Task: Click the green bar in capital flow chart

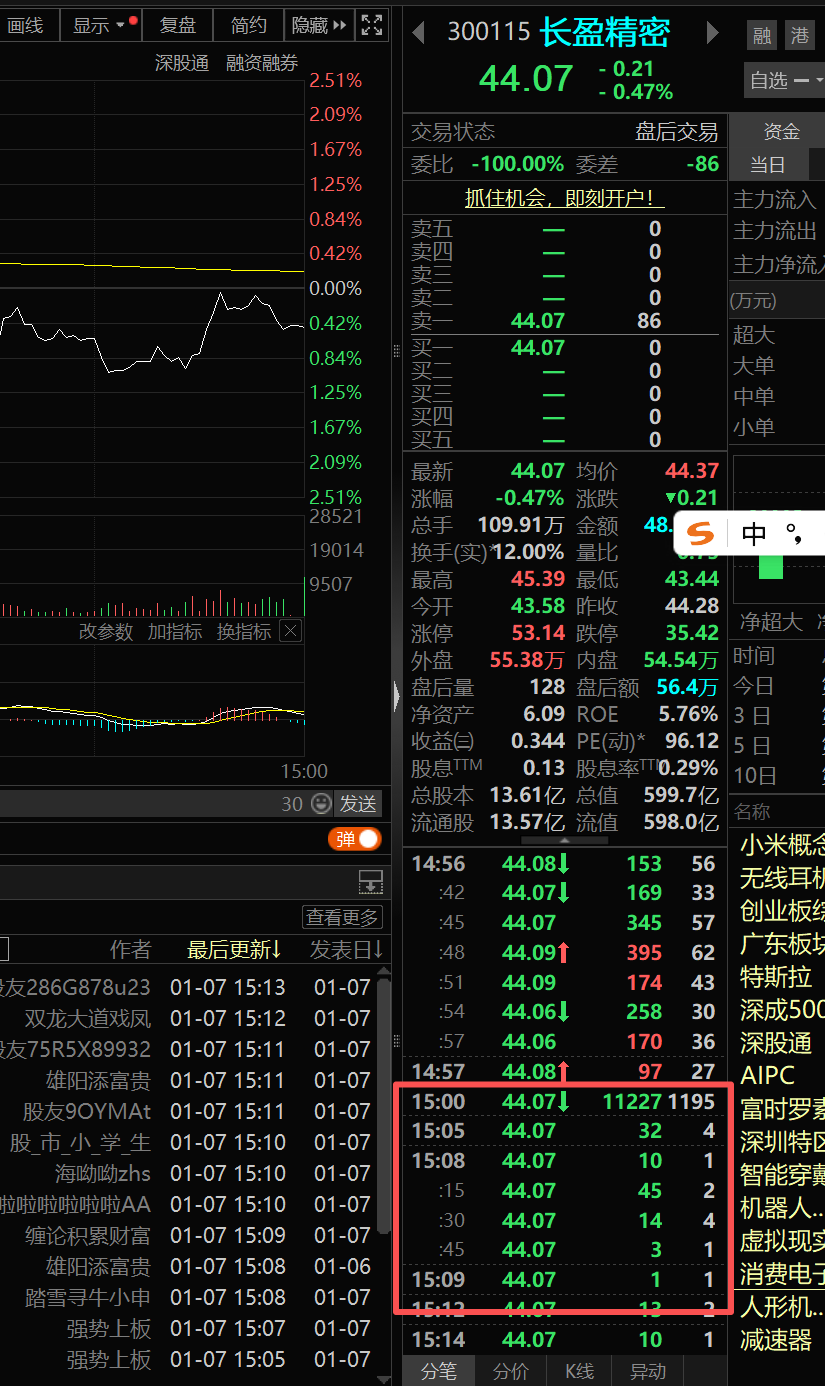Action: [771, 567]
